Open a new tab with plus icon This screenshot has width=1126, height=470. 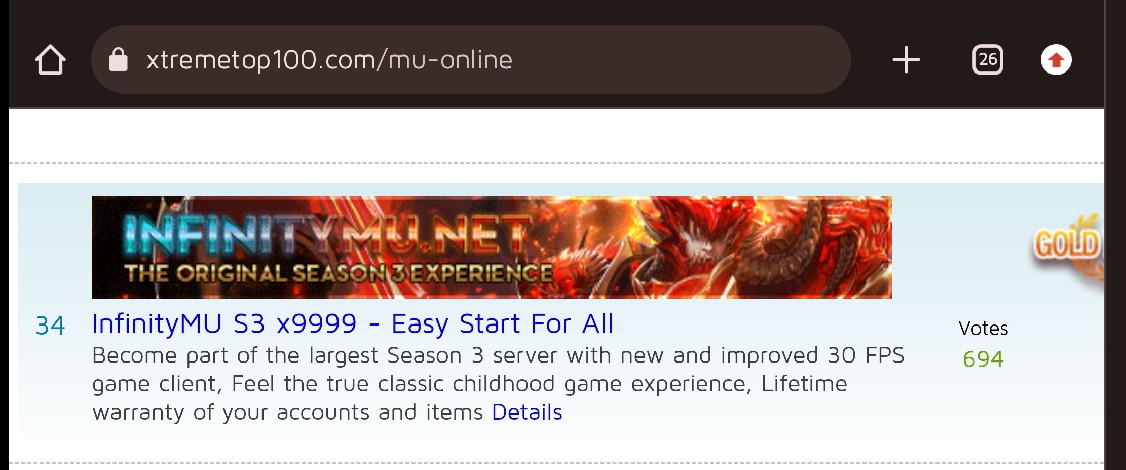click(x=906, y=60)
